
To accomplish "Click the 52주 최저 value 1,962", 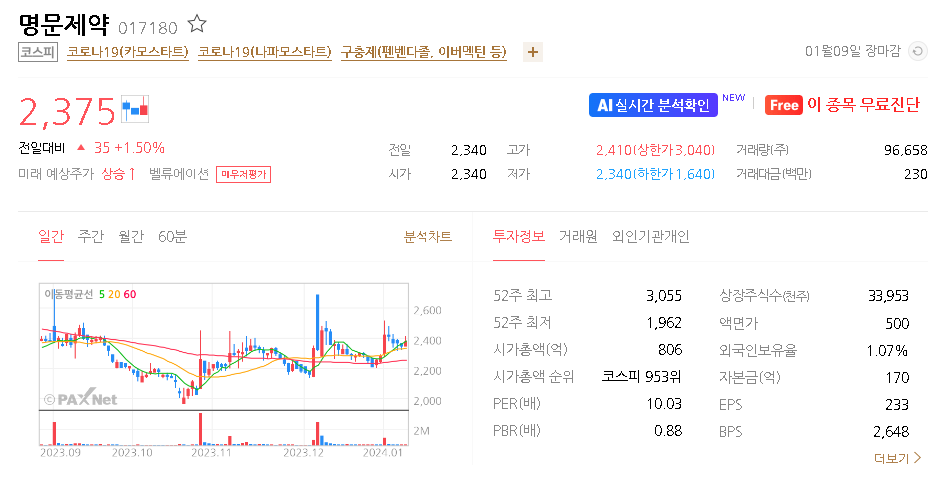I will (x=664, y=322).
